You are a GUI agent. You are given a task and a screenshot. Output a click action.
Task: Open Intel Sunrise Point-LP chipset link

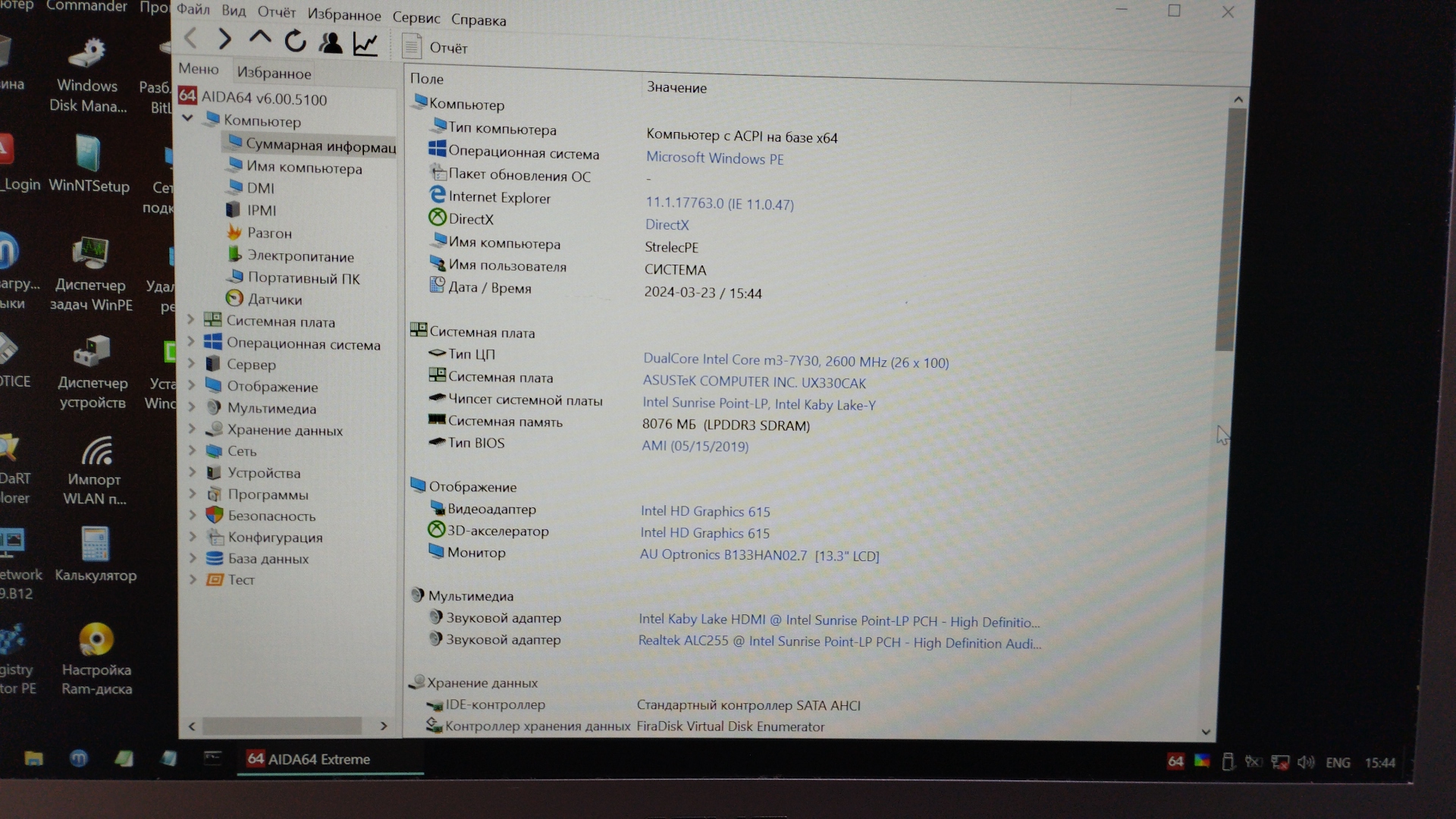click(x=758, y=404)
